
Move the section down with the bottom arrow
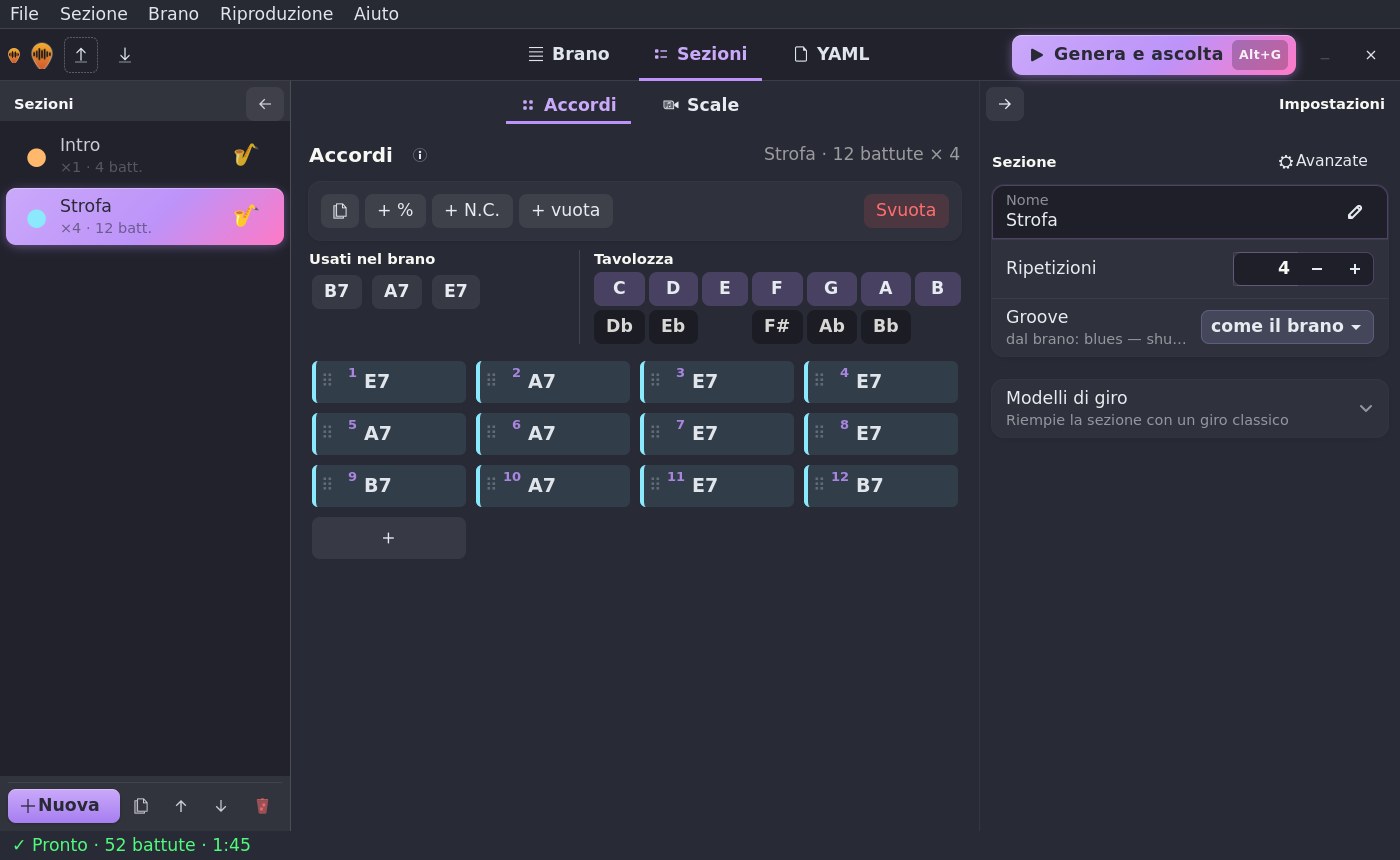[221, 806]
